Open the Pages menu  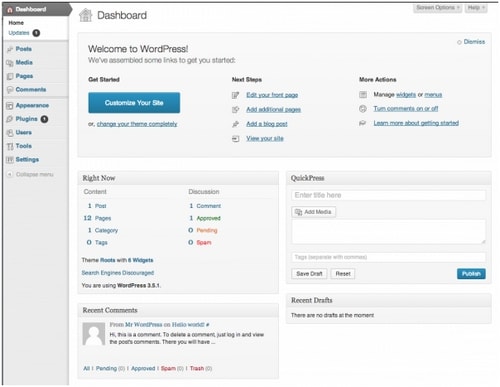pyautogui.click(x=24, y=76)
